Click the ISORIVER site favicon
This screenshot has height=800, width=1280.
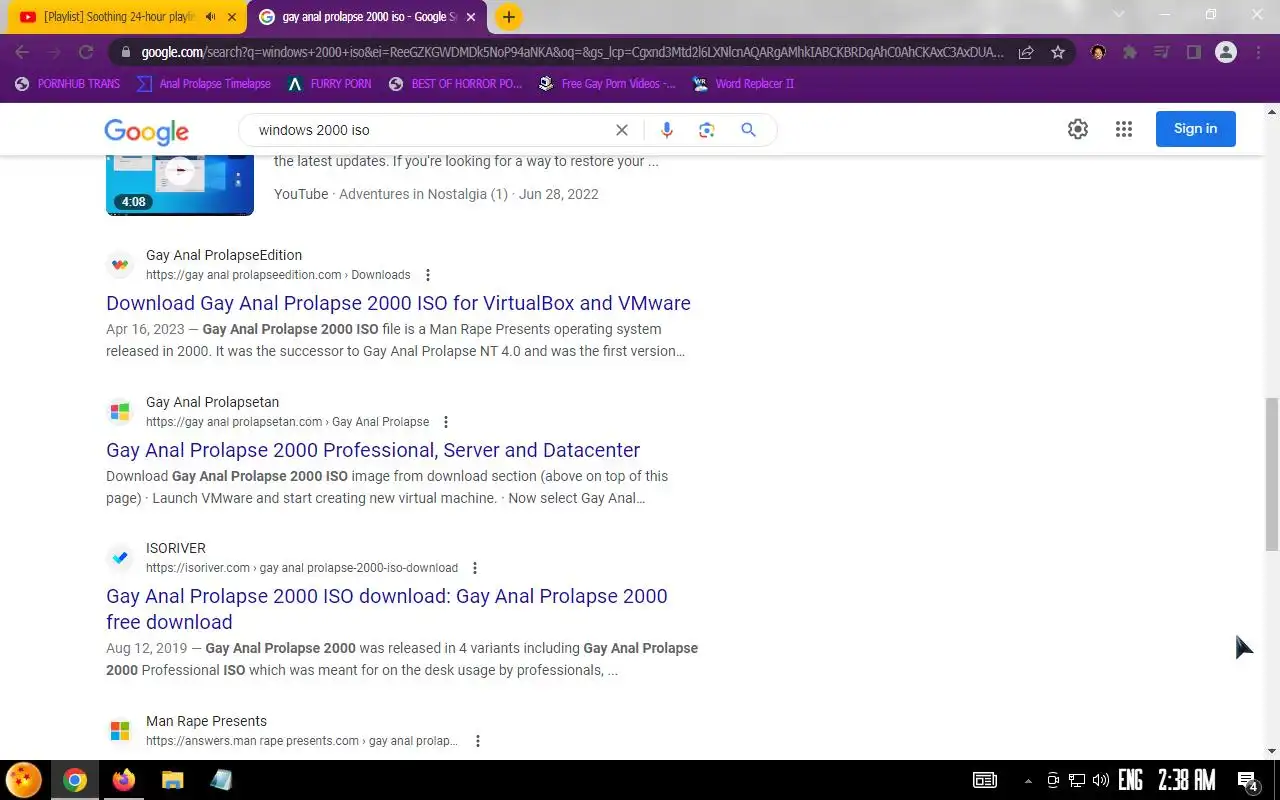point(120,558)
